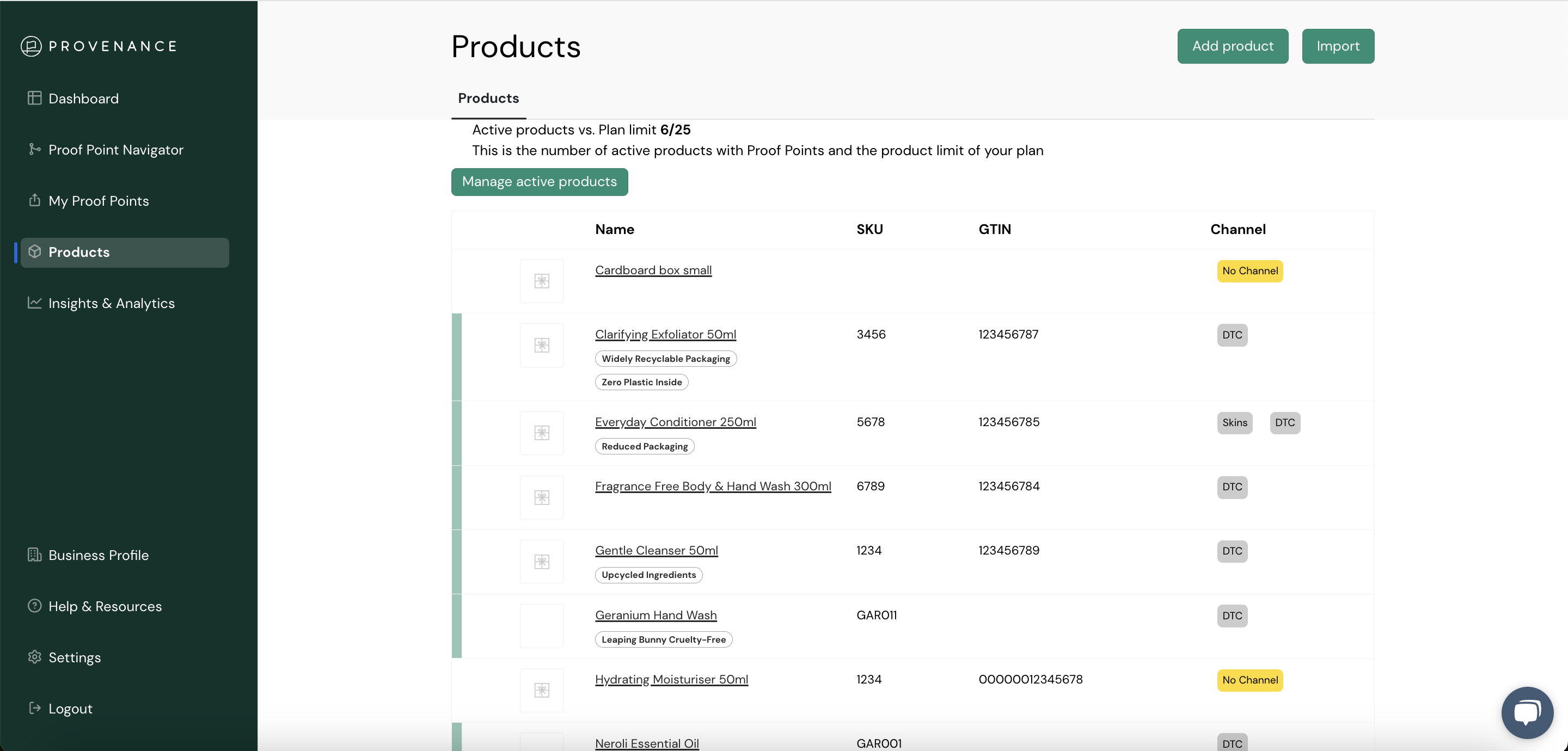Click Zero Plastic Inside tag
The image size is (1568, 751).
pos(641,382)
